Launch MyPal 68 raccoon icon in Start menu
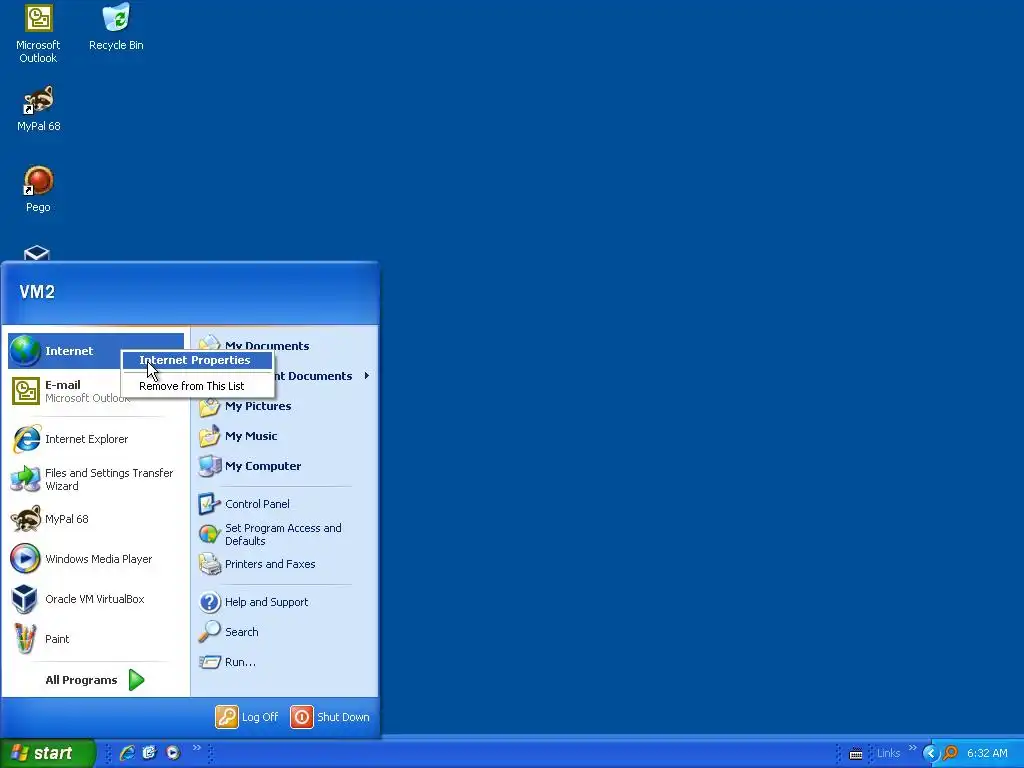 tap(25, 519)
